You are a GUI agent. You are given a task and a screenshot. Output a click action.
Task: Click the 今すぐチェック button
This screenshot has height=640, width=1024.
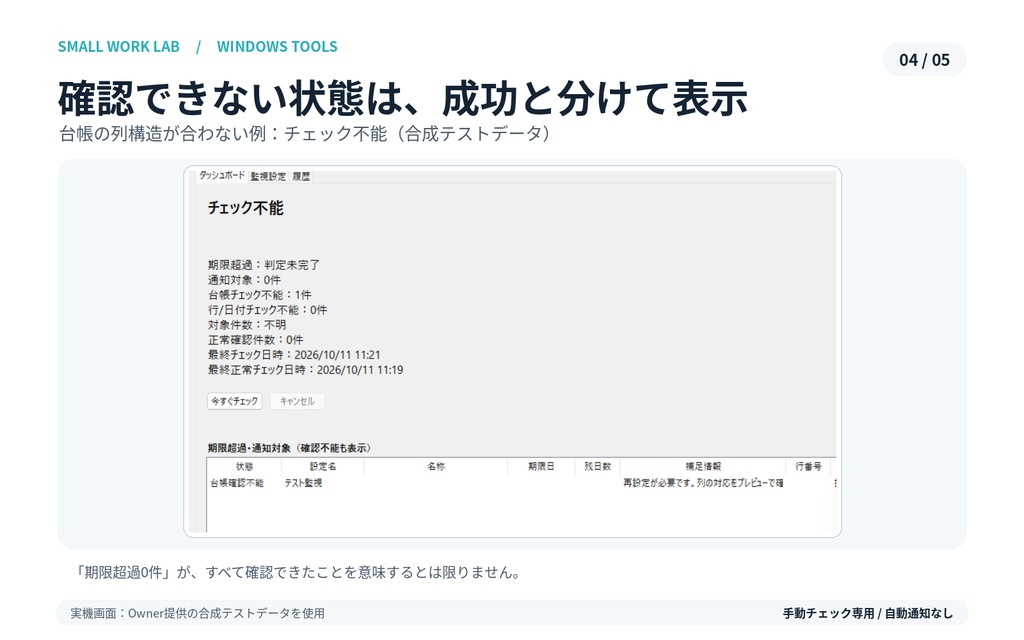(234, 401)
